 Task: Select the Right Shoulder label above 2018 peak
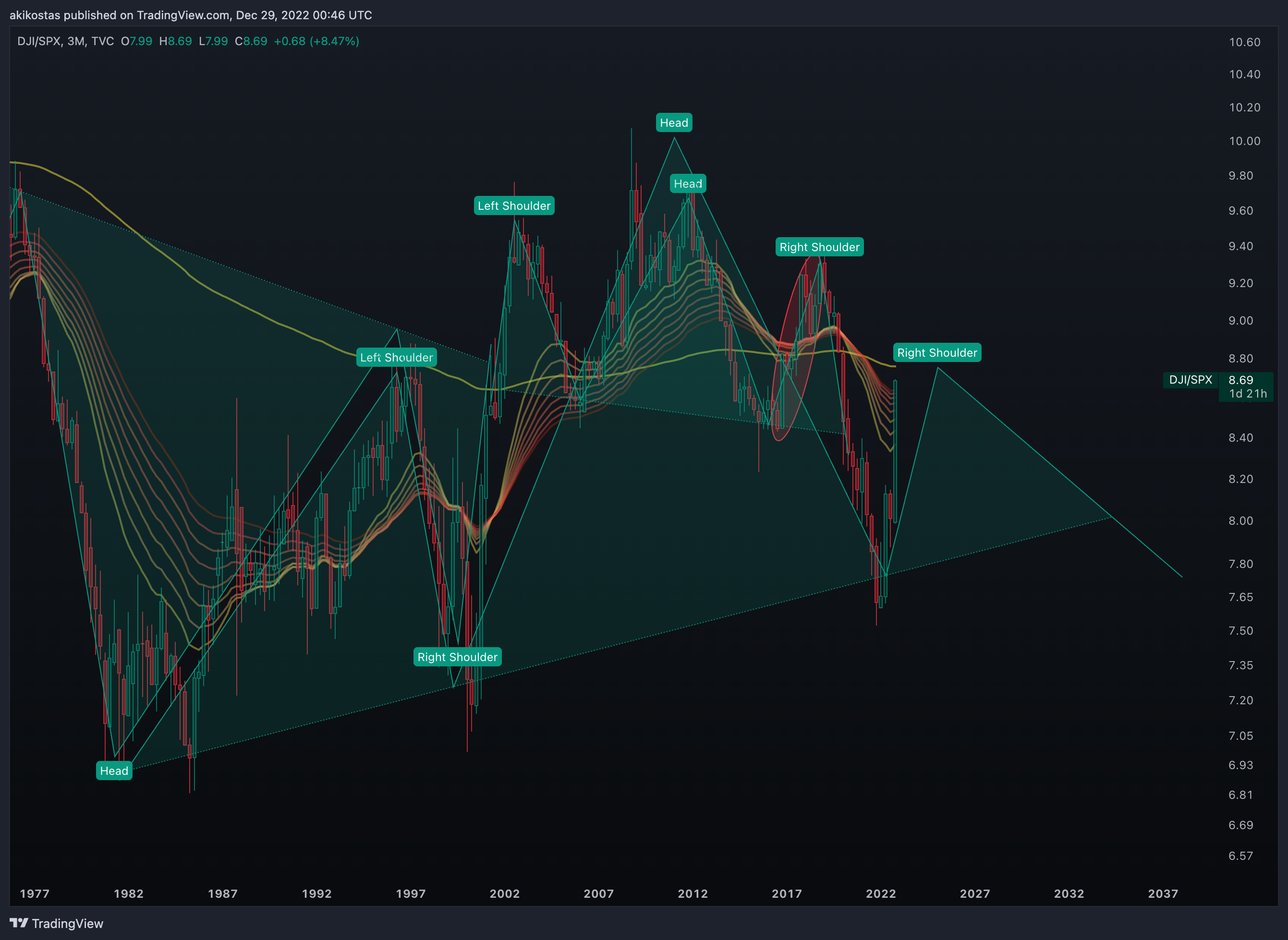point(819,247)
